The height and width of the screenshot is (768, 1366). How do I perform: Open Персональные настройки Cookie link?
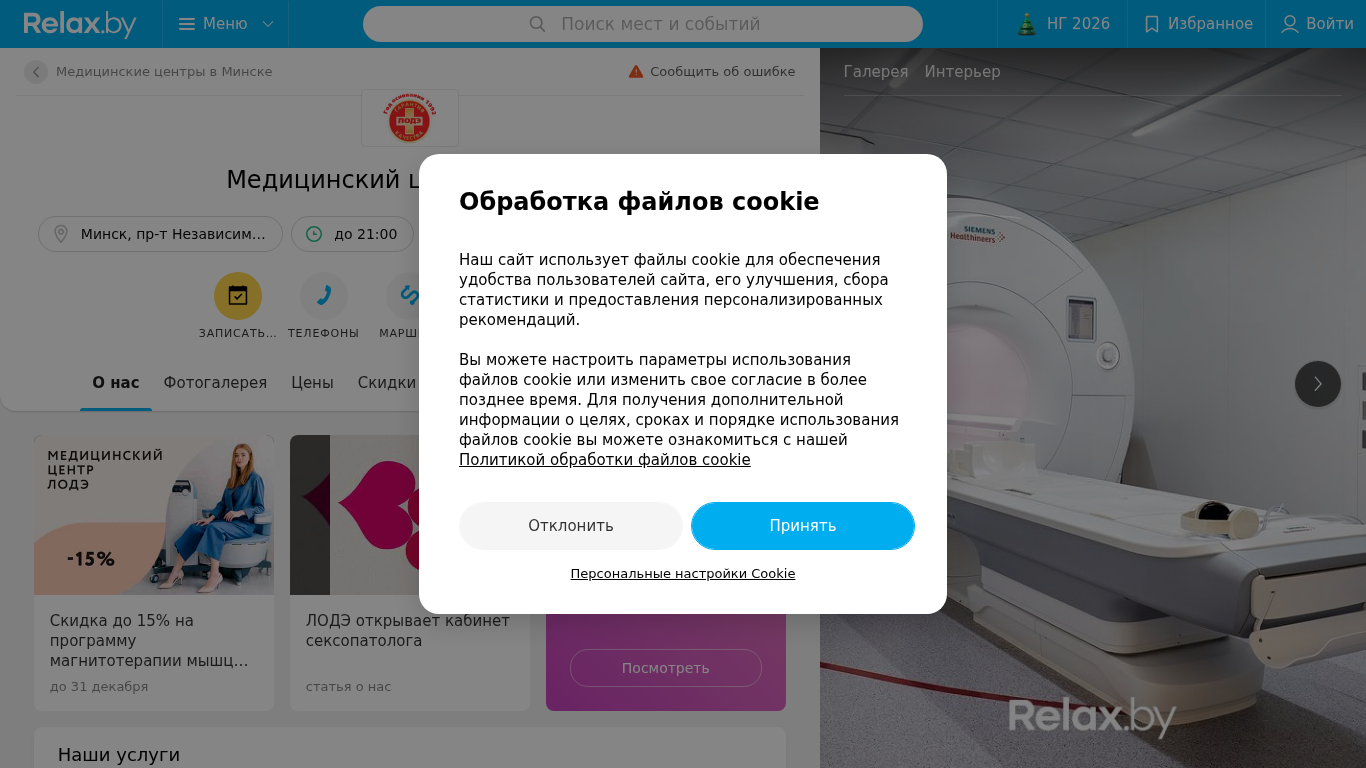pyautogui.click(x=683, y=574)
